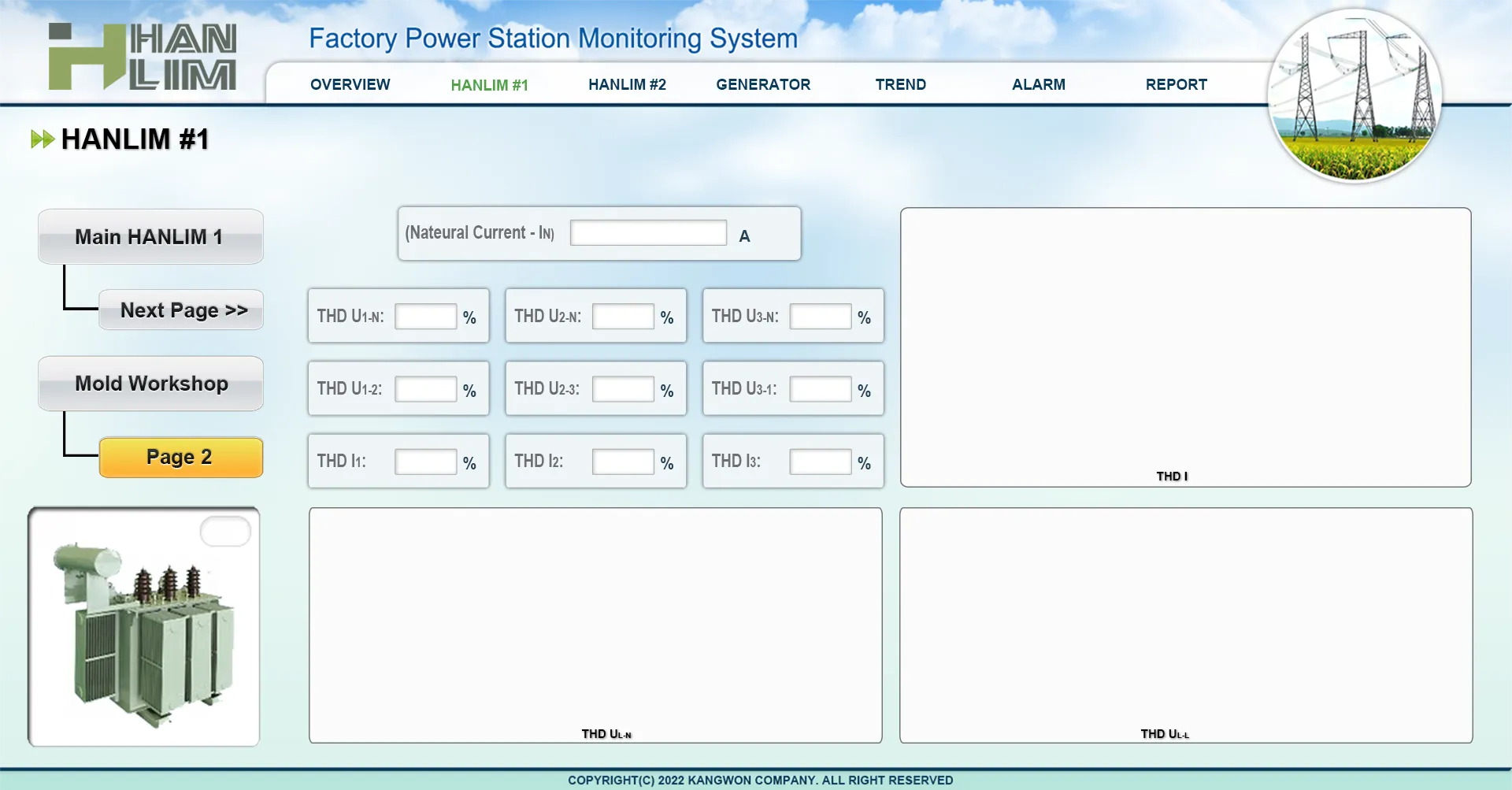Click the THD U3-N value field
The width and height of the screenshot is (1512, 790).
[x=821, y=317]
